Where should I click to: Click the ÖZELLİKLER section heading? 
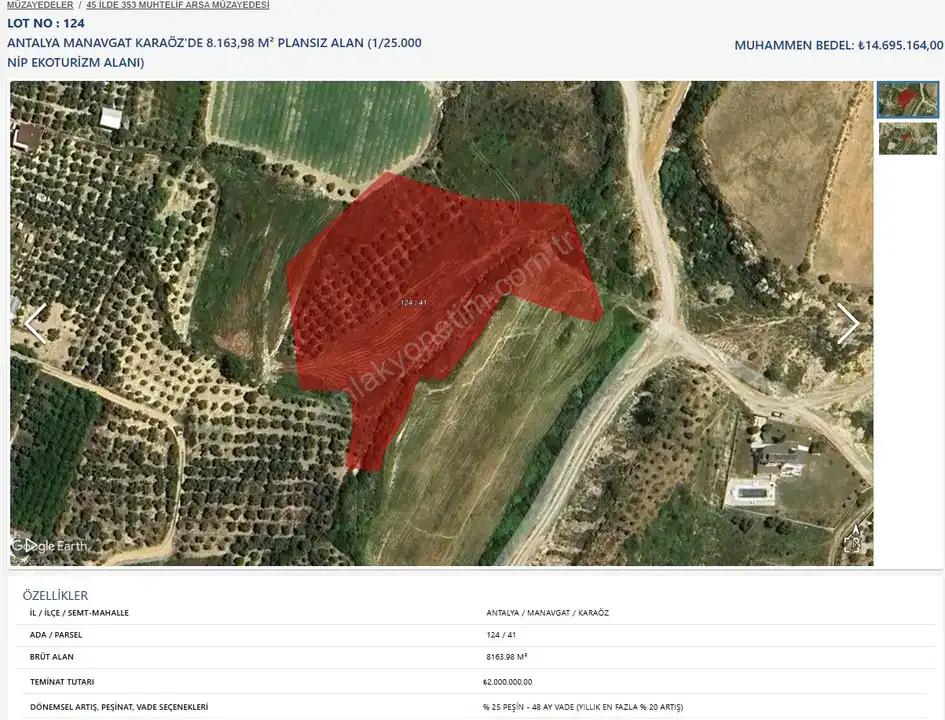(55, 595)
